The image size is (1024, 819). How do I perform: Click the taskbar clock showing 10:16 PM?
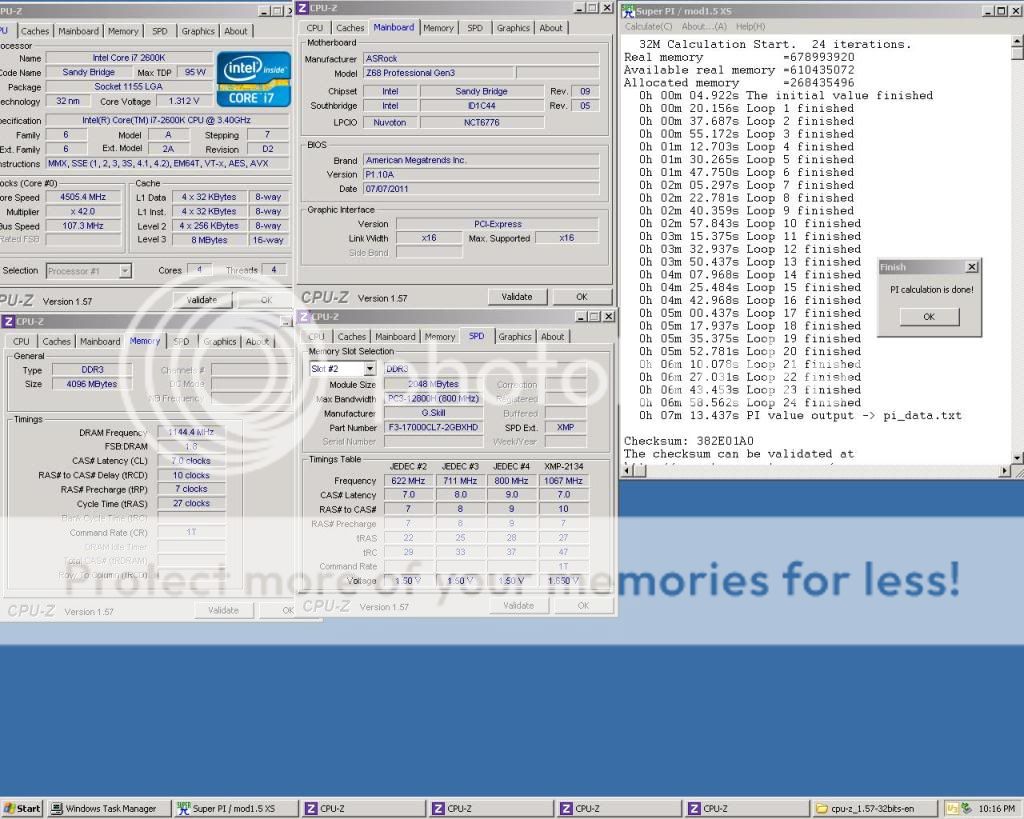994,809
